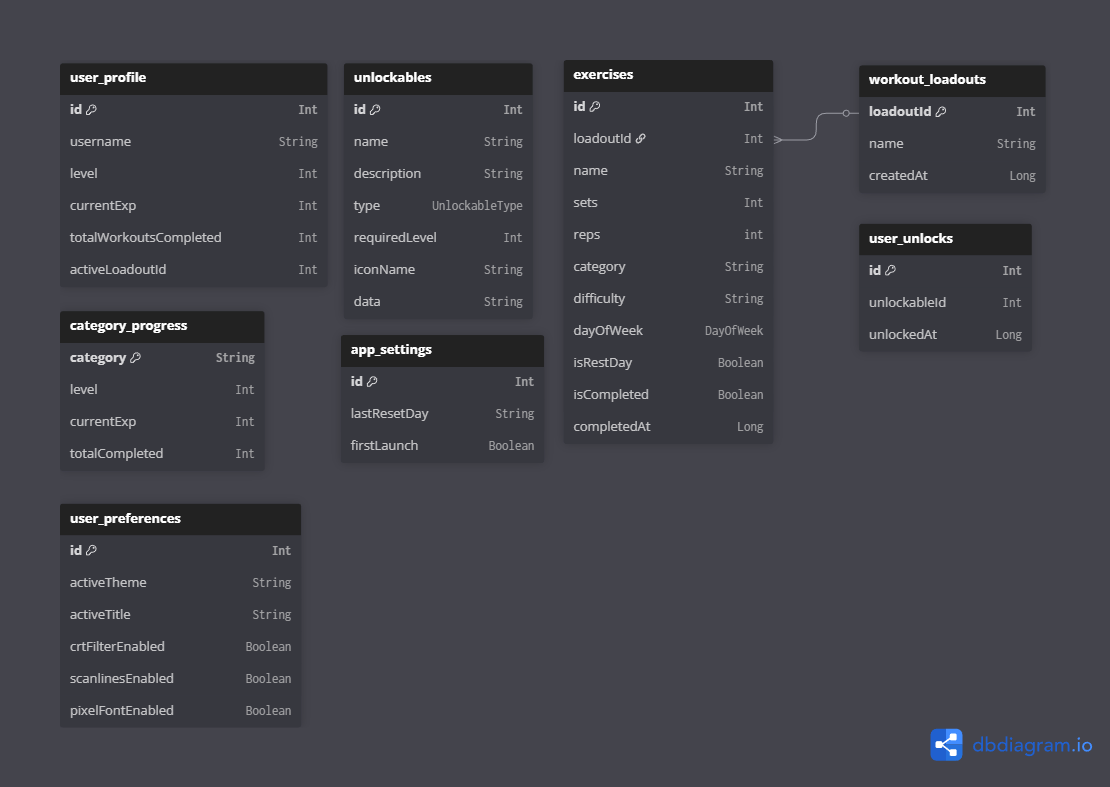This screenshot has height=787, width=1110.
Task: Select the user_profile table header
Action: 193,78
